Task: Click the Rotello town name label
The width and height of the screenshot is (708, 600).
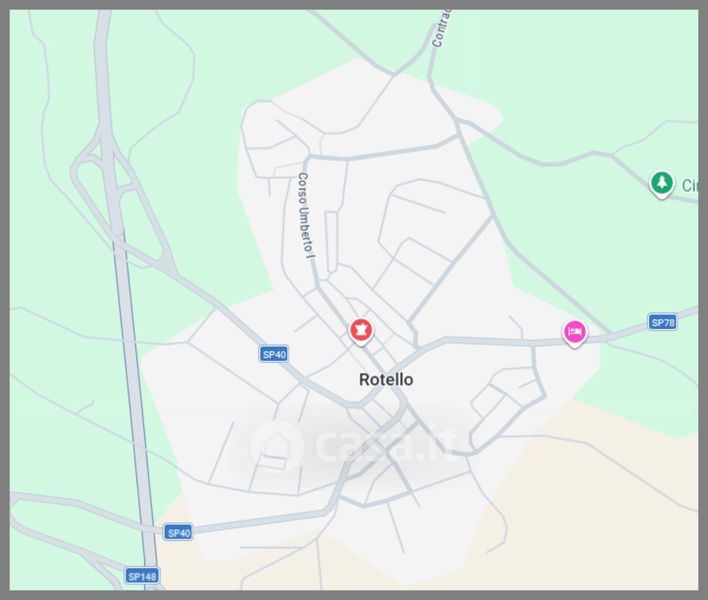Action: pos(386,380)
